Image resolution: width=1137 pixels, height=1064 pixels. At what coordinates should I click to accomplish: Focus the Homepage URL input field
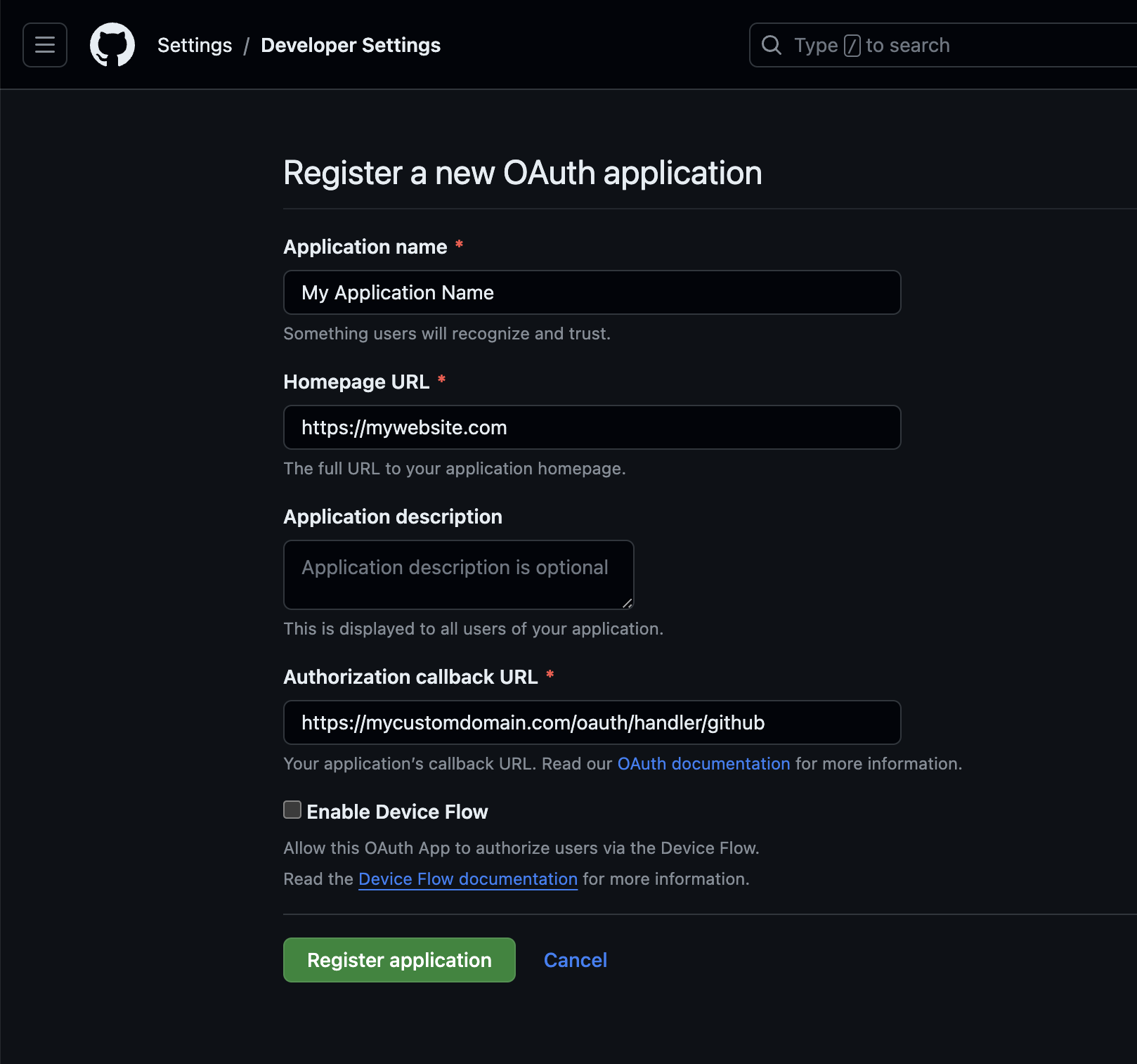click(x=591, y=427)
